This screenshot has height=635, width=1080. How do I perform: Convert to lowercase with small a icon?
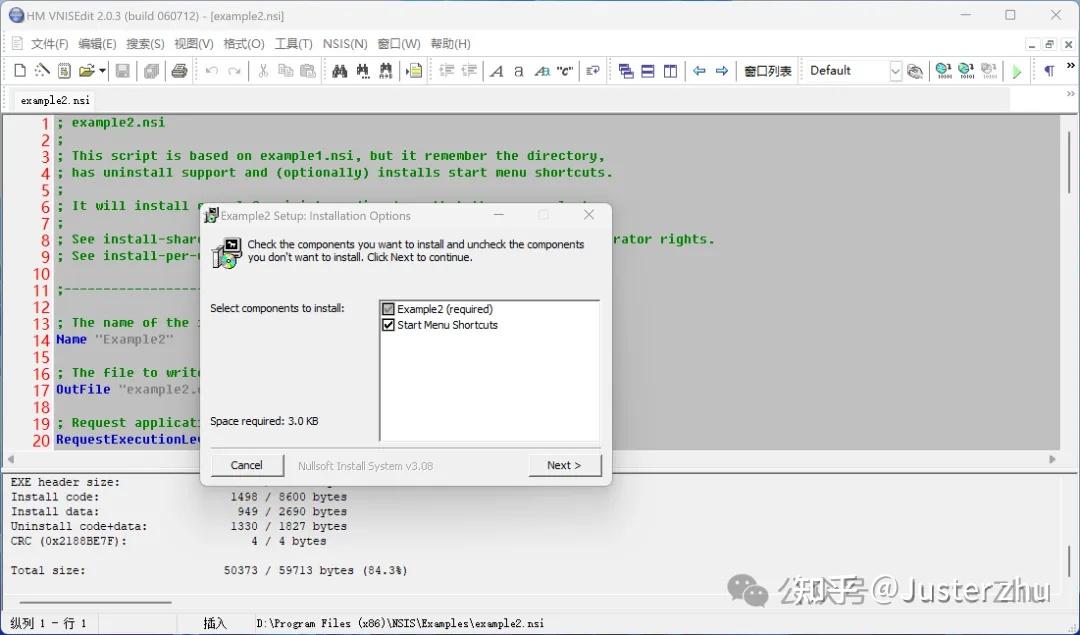[x=519, y=71]
